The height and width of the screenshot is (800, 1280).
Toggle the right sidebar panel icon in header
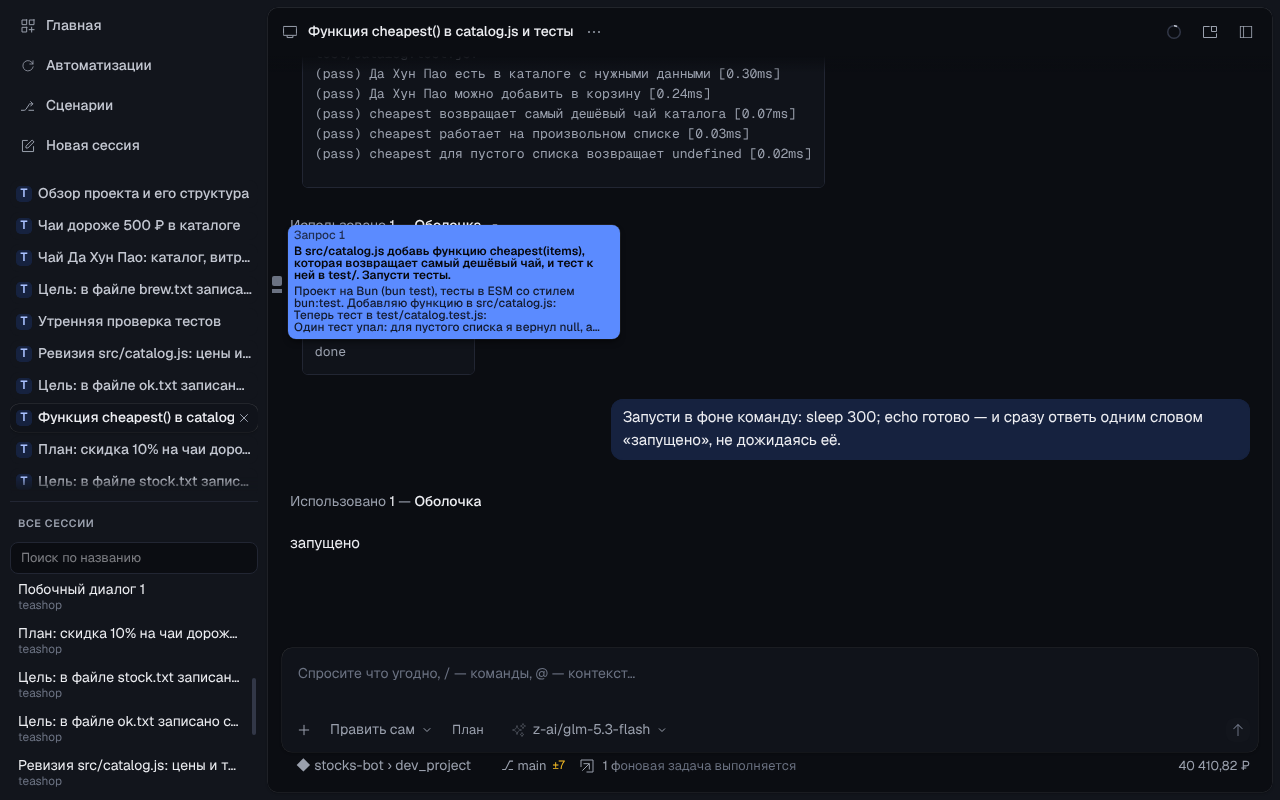click(1246, 32)
